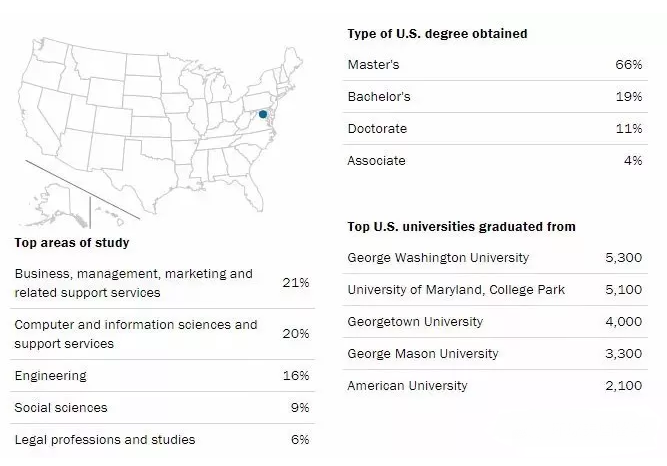Click the Michigan state shape
The width and height of the screenshot is (667, 466).
click(x=217, y=87)
